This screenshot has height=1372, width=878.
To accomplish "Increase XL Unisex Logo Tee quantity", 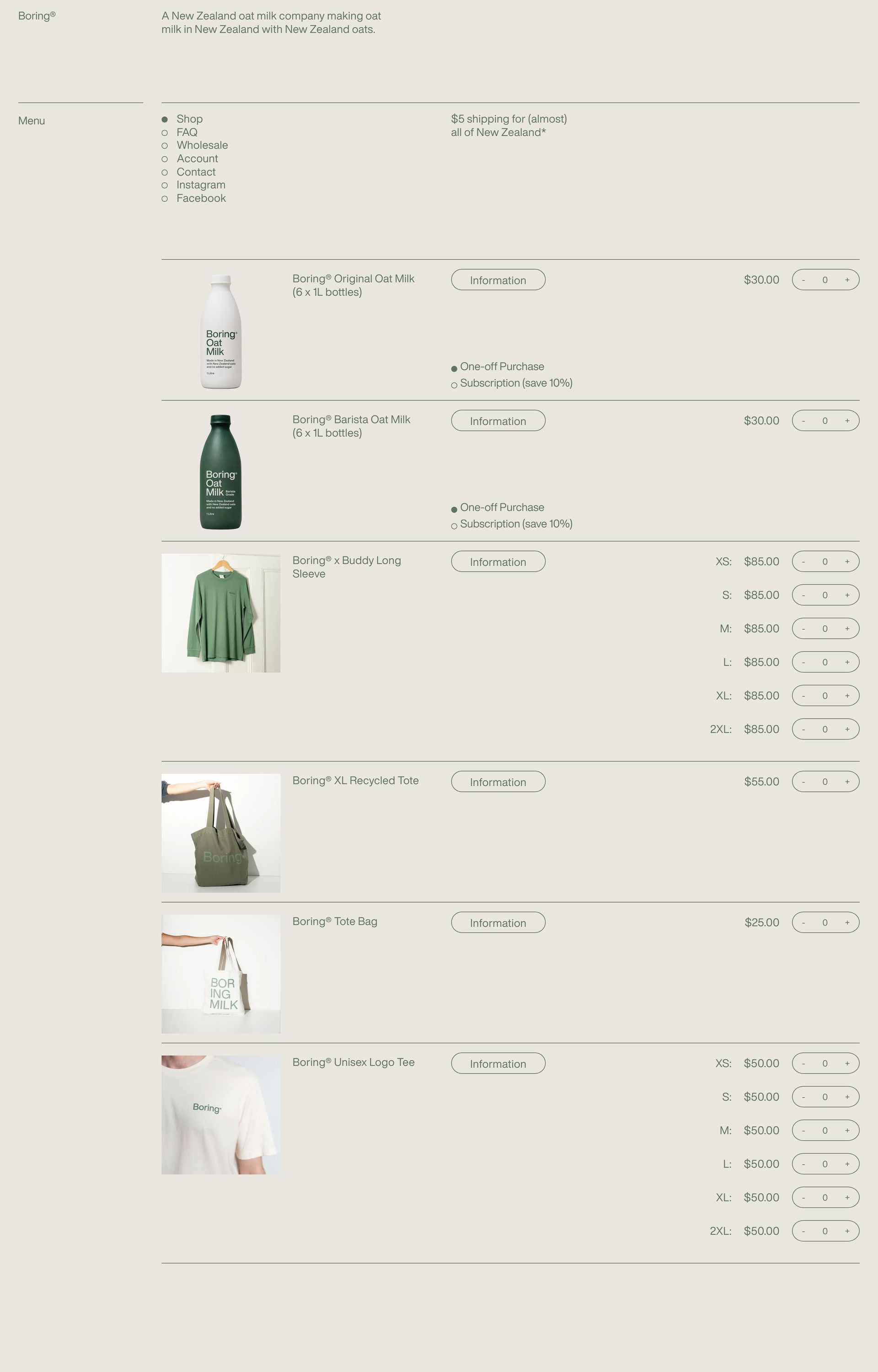I will [846, 1198].
